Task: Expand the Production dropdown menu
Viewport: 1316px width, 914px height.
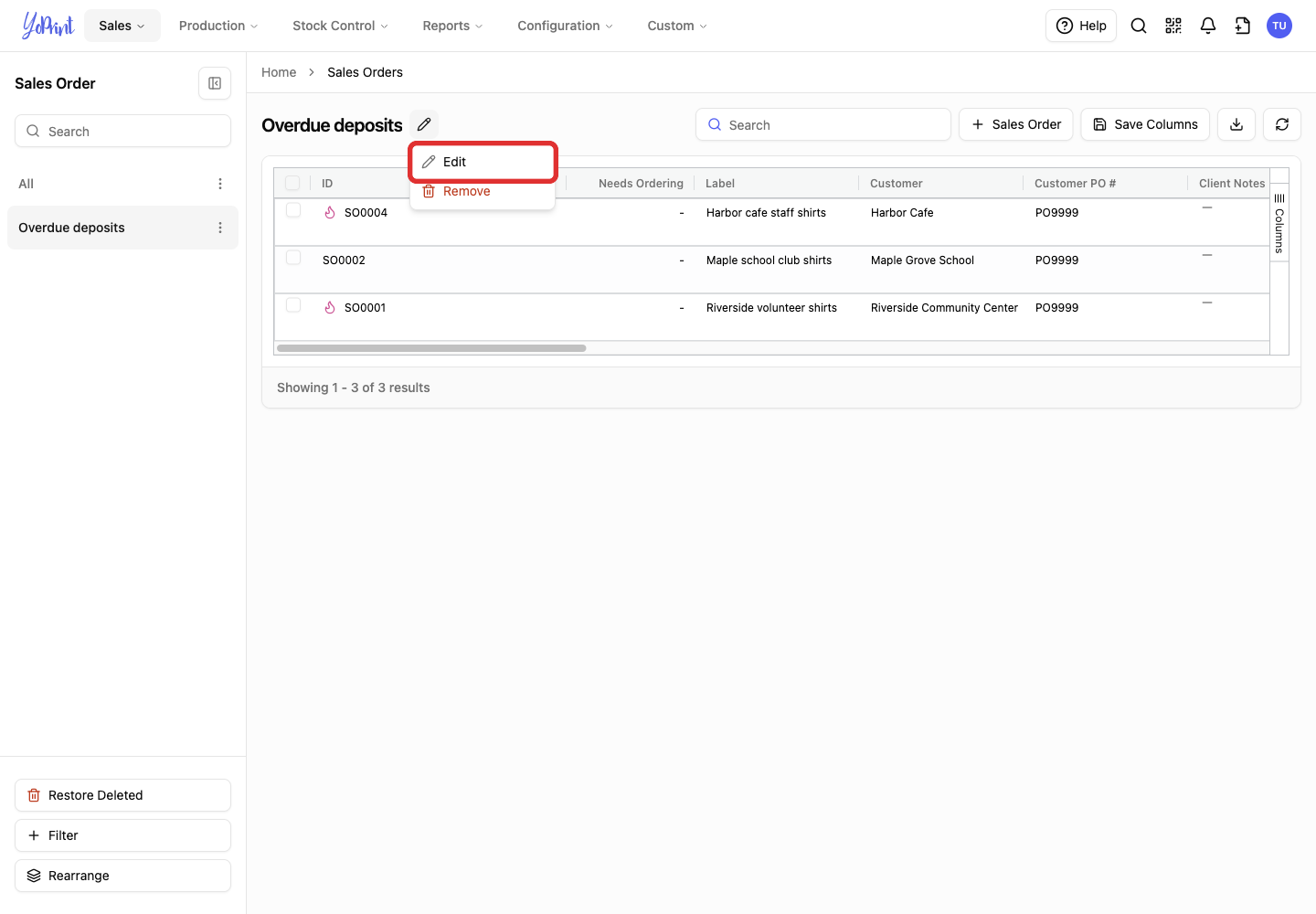Action: click(x=218, y=26)
